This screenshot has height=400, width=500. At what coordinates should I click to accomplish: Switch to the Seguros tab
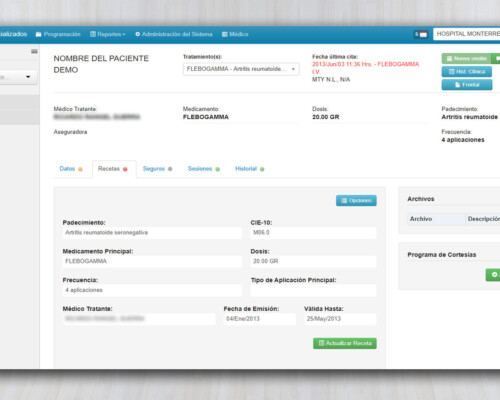(157, 169)
